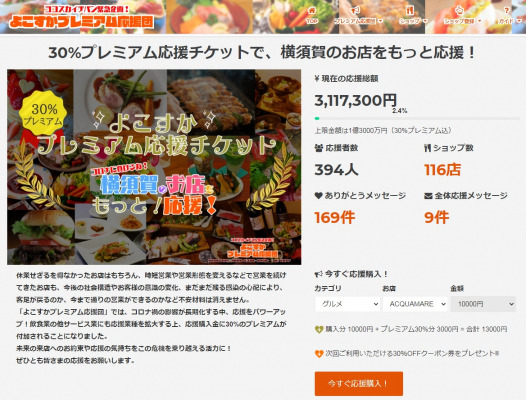Click the envelope icon beside 全体応援メッセージ
Image resolution: width=526 pixels, height=400 pixels.
pyautogui.click(x=428, y=196)
